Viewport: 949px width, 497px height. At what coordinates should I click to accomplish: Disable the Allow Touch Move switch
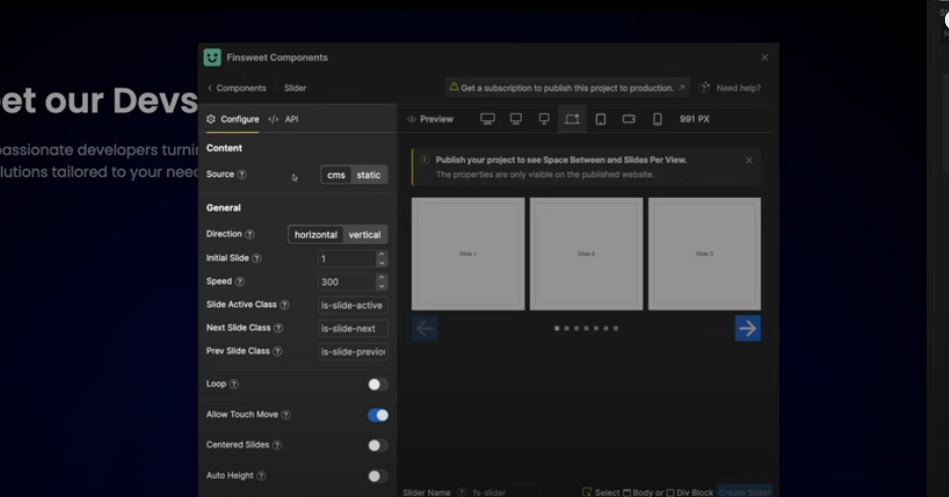coord(378,415)
